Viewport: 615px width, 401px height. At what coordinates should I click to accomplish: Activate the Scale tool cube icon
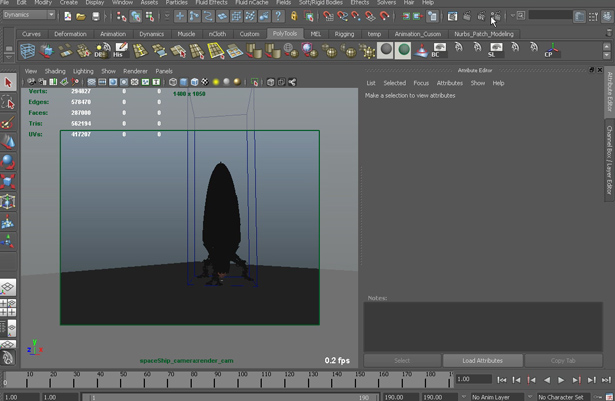point(8,182)
